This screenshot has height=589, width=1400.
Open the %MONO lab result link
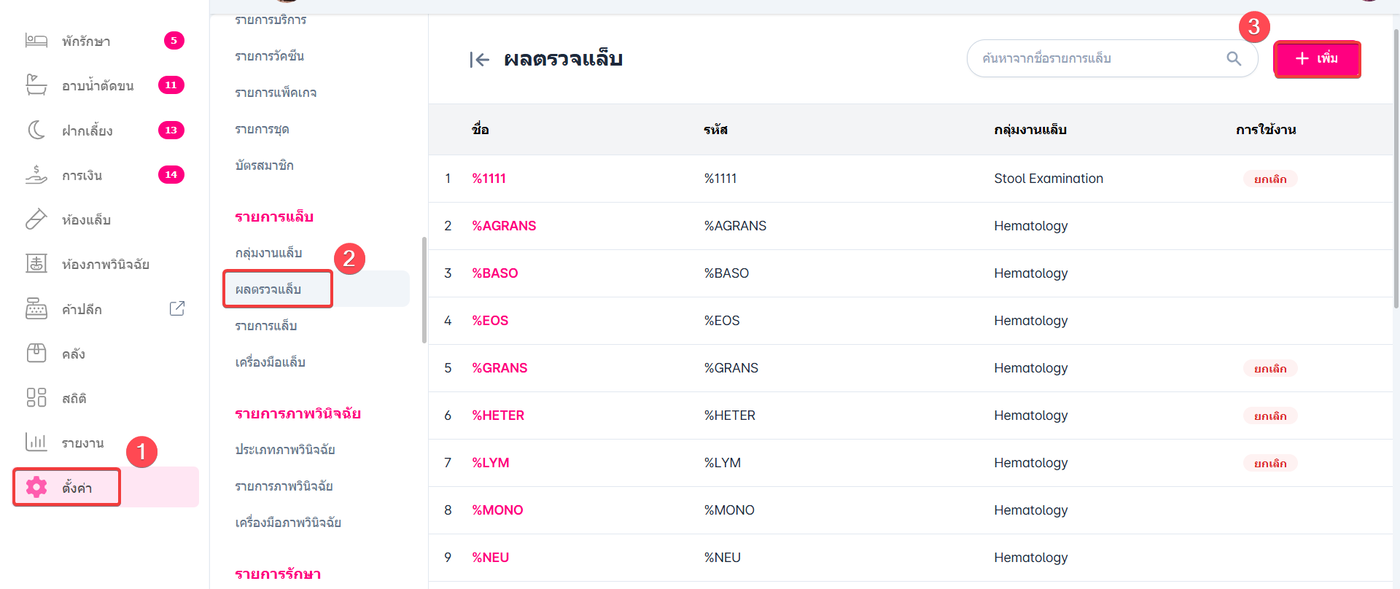click(x=497, y=510)
